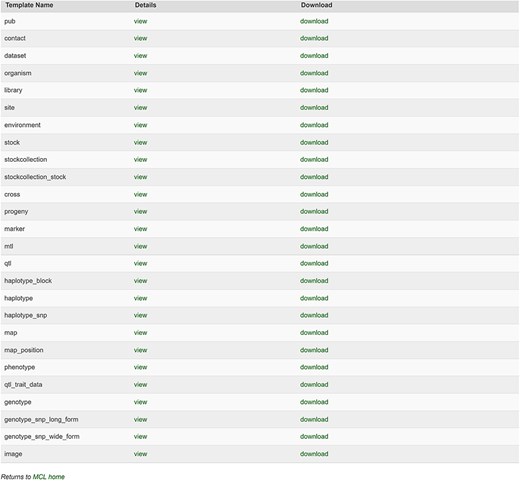Screen dimensions: 520x481
Task: View details in the genotype row
Action: [140, 402]
